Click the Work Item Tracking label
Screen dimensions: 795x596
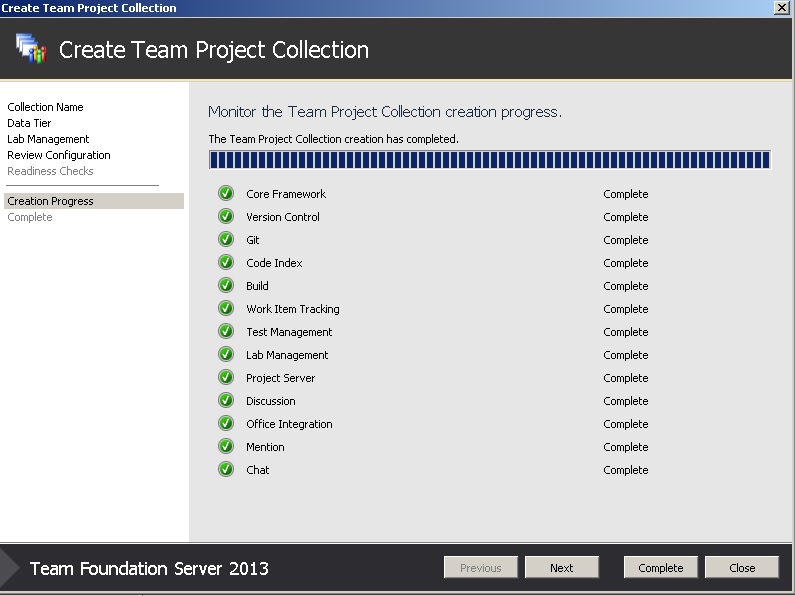click(293, 309)
